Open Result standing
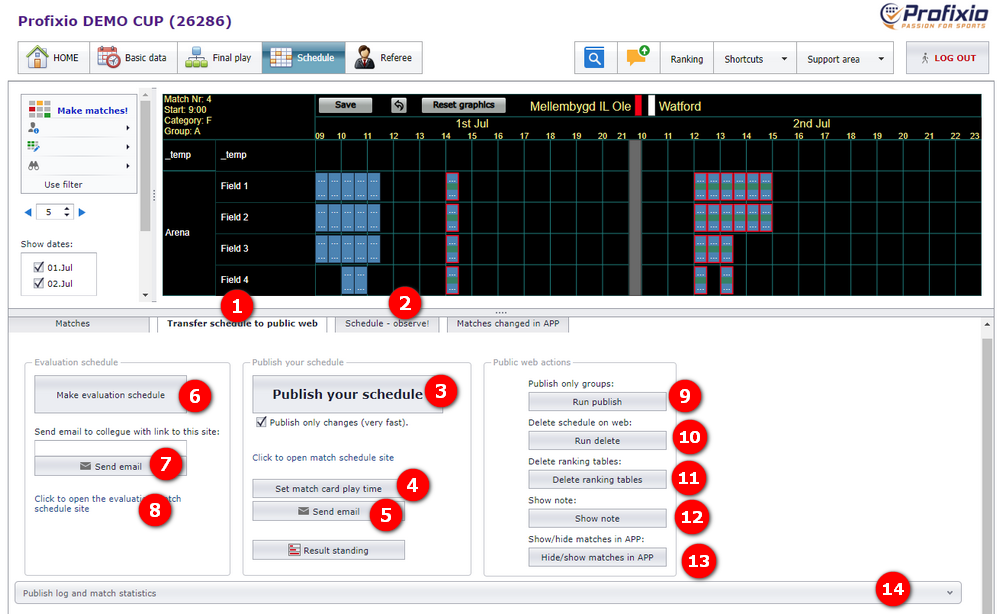The width and height of the screenshot is (1000, 614). pos(328,550)
